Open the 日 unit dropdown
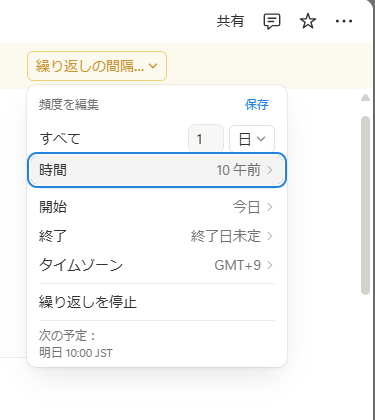This screenshot has height=420, width=375. click(252, 139)
